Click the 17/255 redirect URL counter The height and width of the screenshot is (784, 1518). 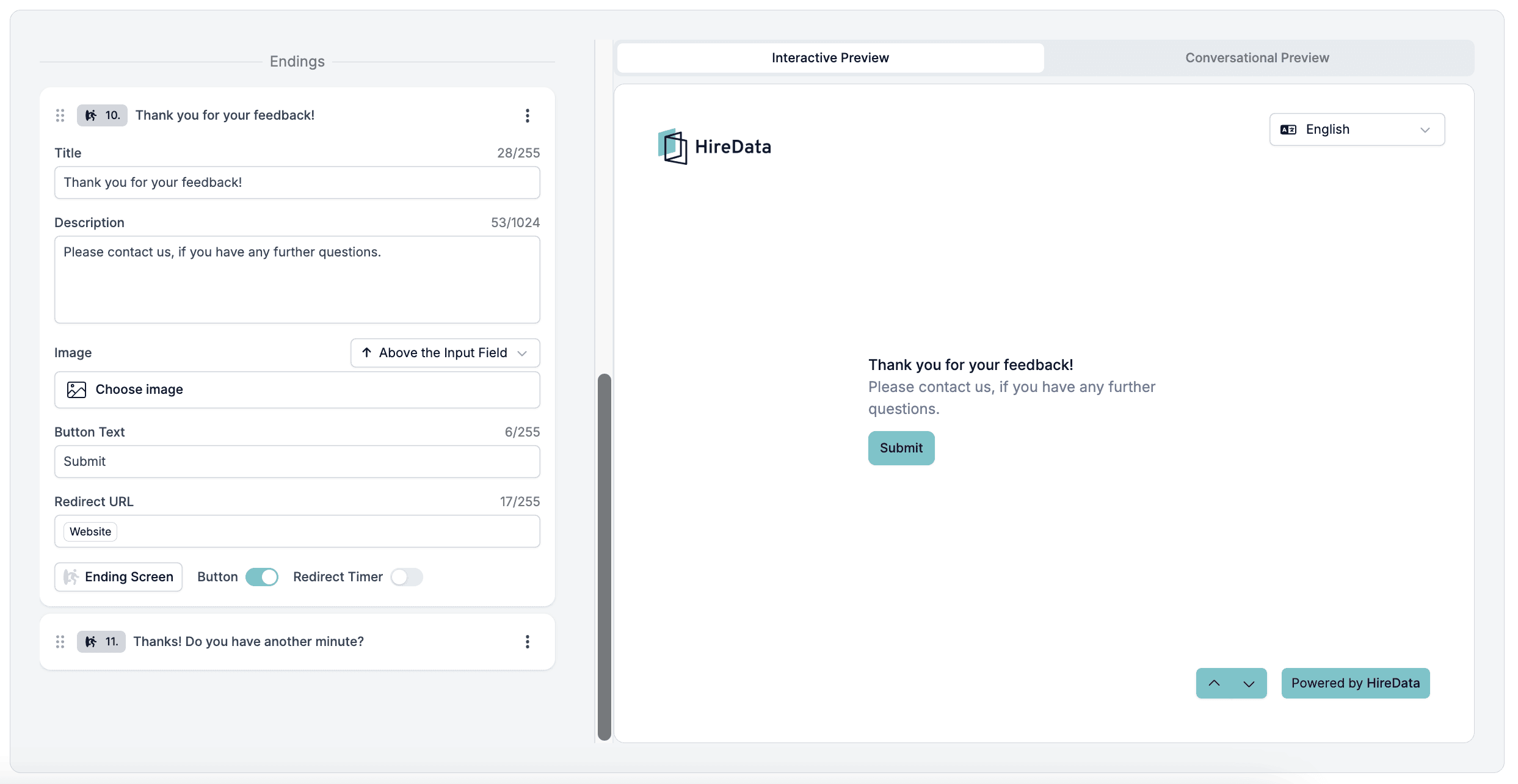(x=520, y=502)
